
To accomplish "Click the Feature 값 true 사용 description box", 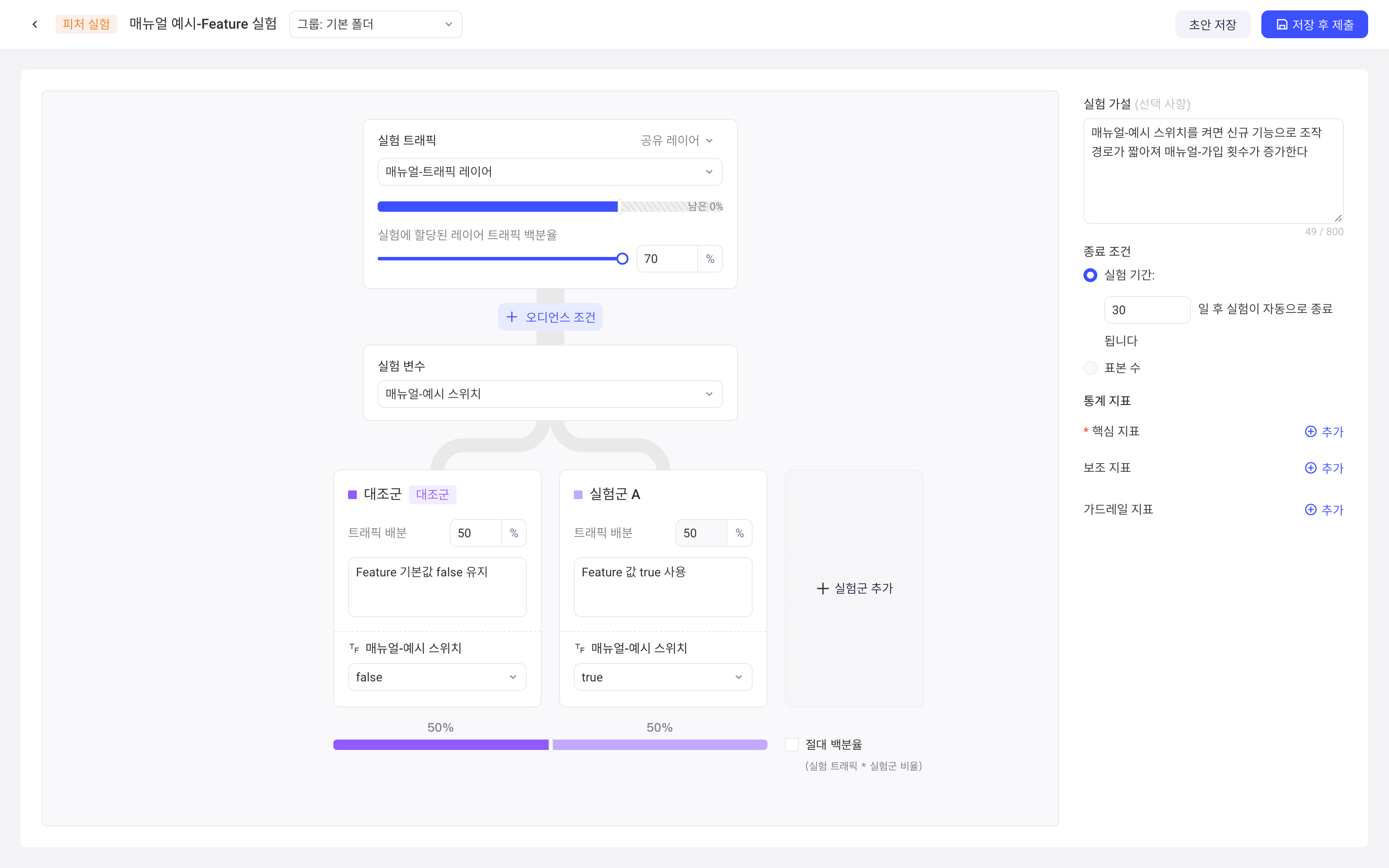I will 662,587.
